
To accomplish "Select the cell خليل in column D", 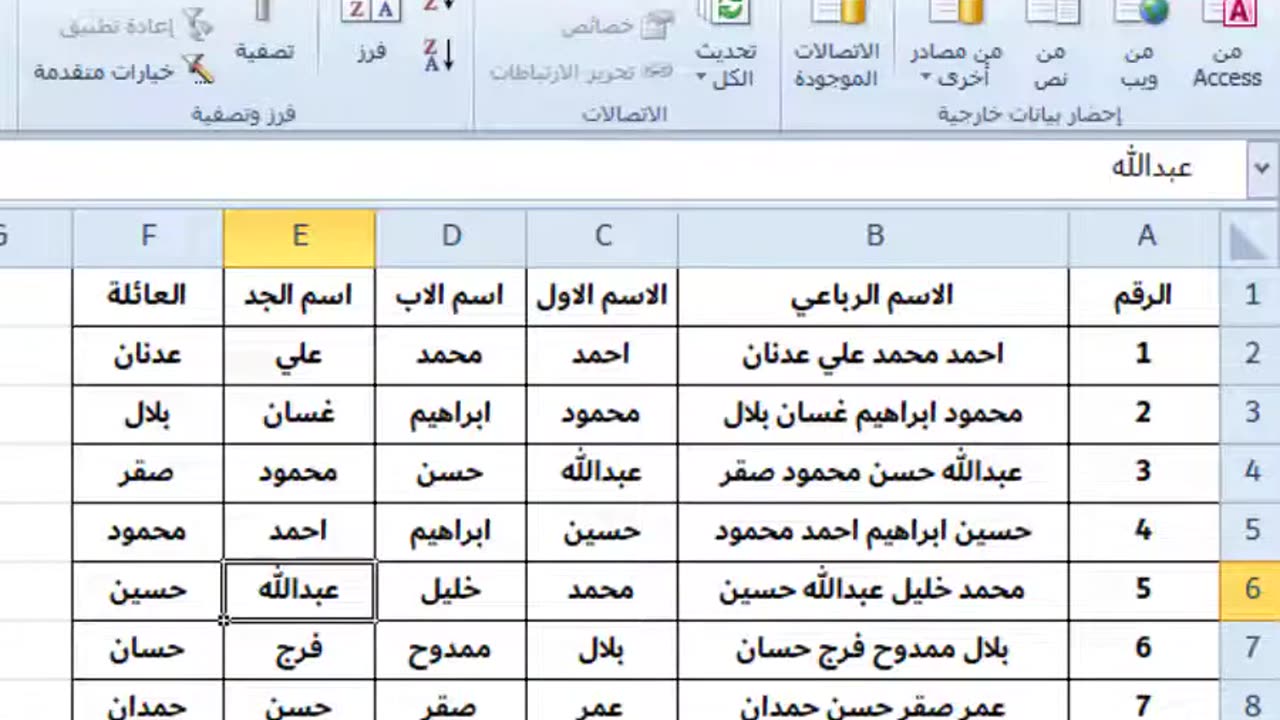I will (x=451, y=591).
